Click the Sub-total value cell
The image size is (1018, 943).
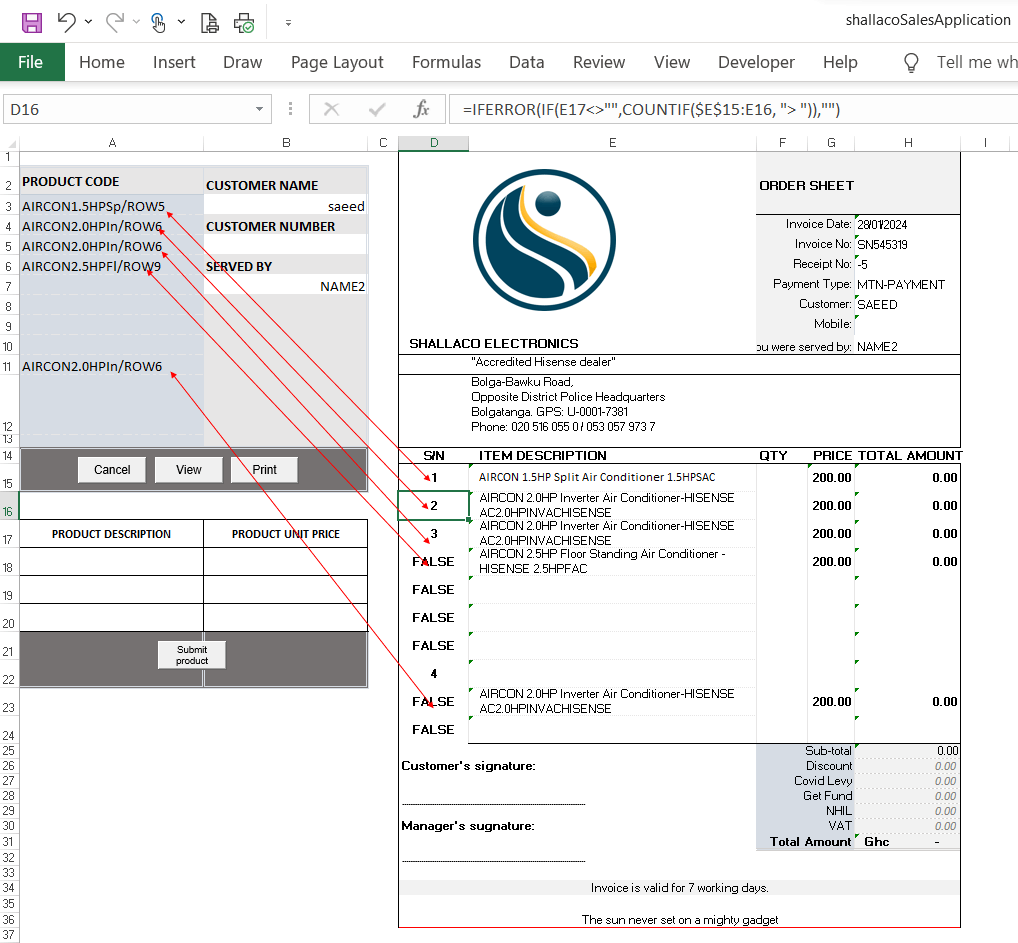point(907,751)
